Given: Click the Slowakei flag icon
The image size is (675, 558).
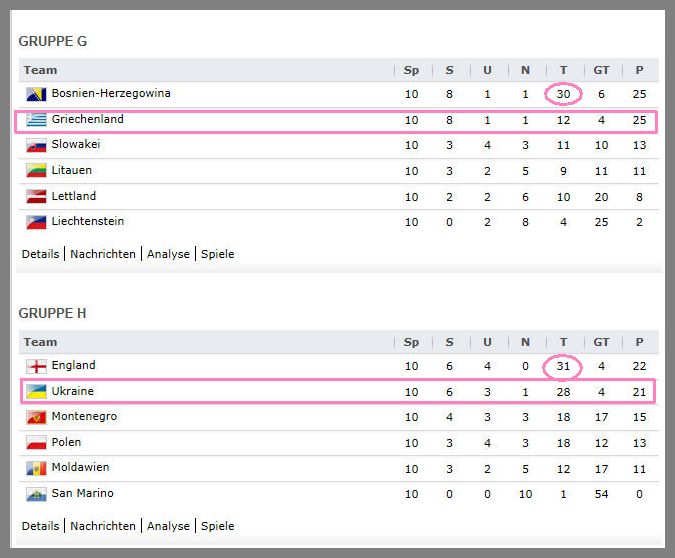Looking at the screenshot, I should (36, 145).
